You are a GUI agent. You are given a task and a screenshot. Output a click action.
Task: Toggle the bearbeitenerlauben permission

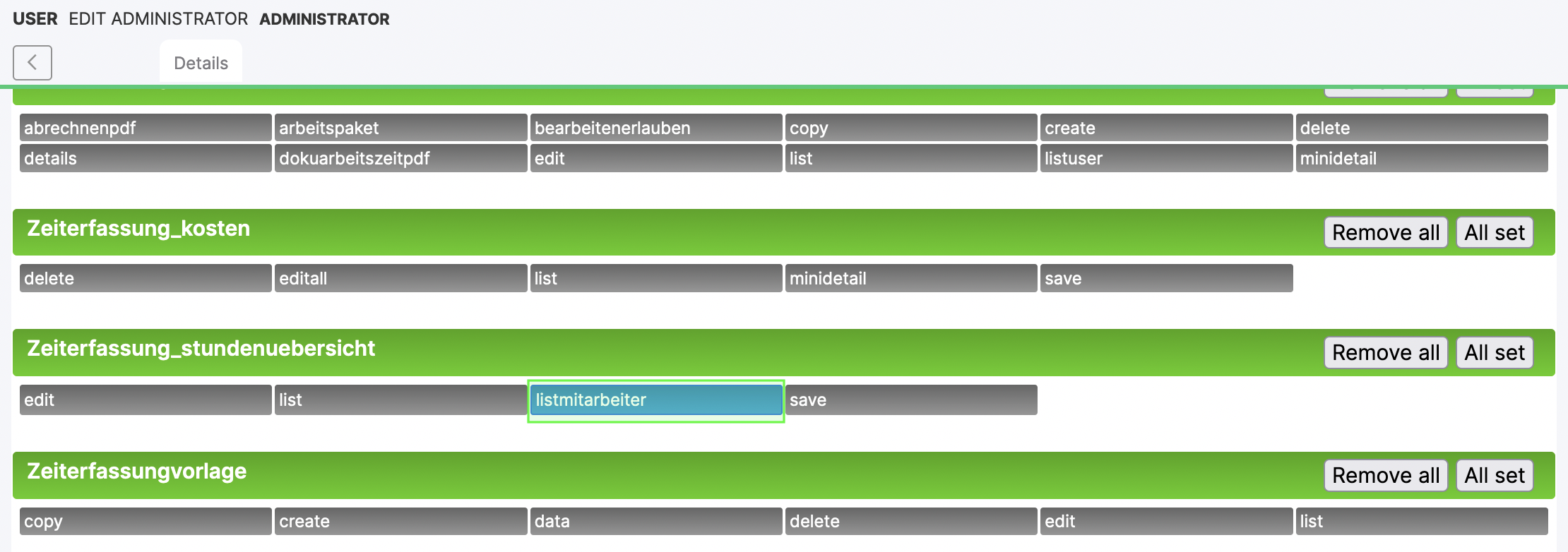coord(655,128)
